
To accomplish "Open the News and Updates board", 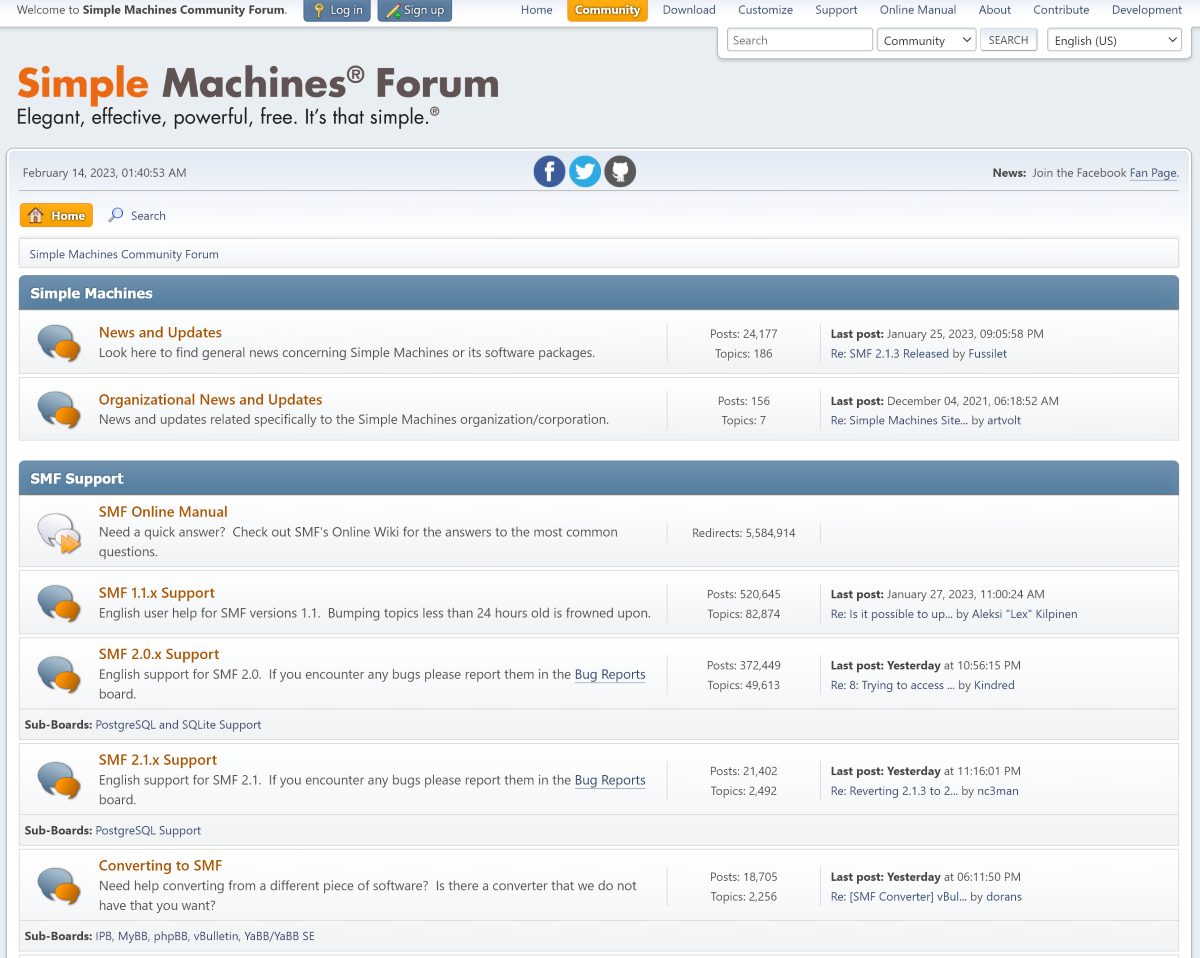I will coord(160,332).
